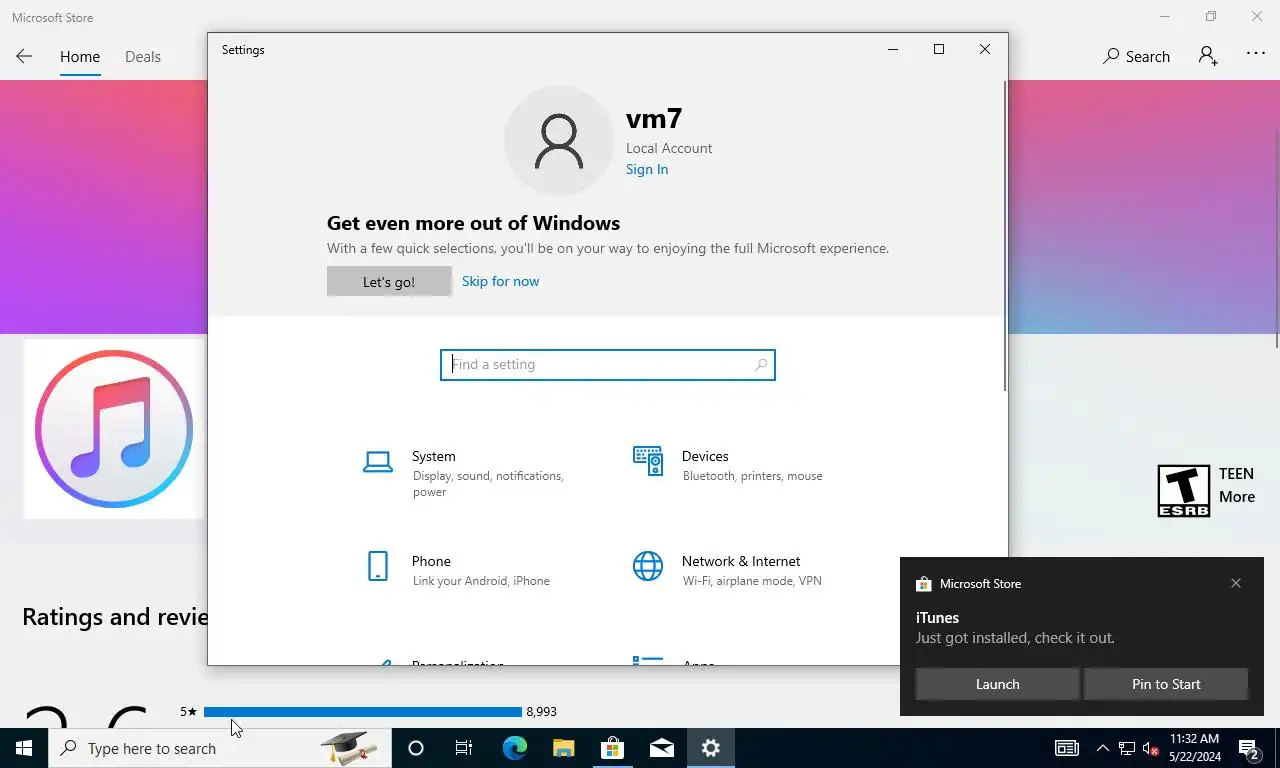Viewport: 1280px width, 768px height.
Task: Click the Let's go! button
Action: click(x=389, y=282)
